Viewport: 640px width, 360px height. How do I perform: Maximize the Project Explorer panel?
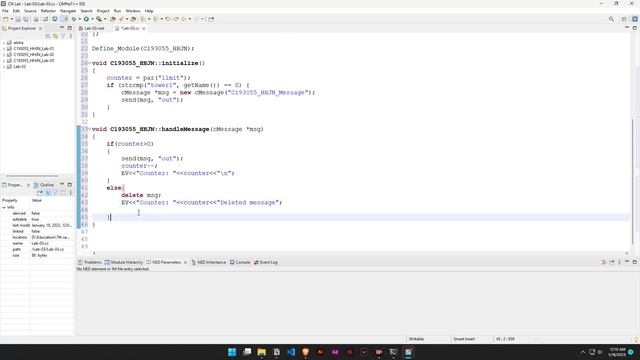tap(69, 28)
